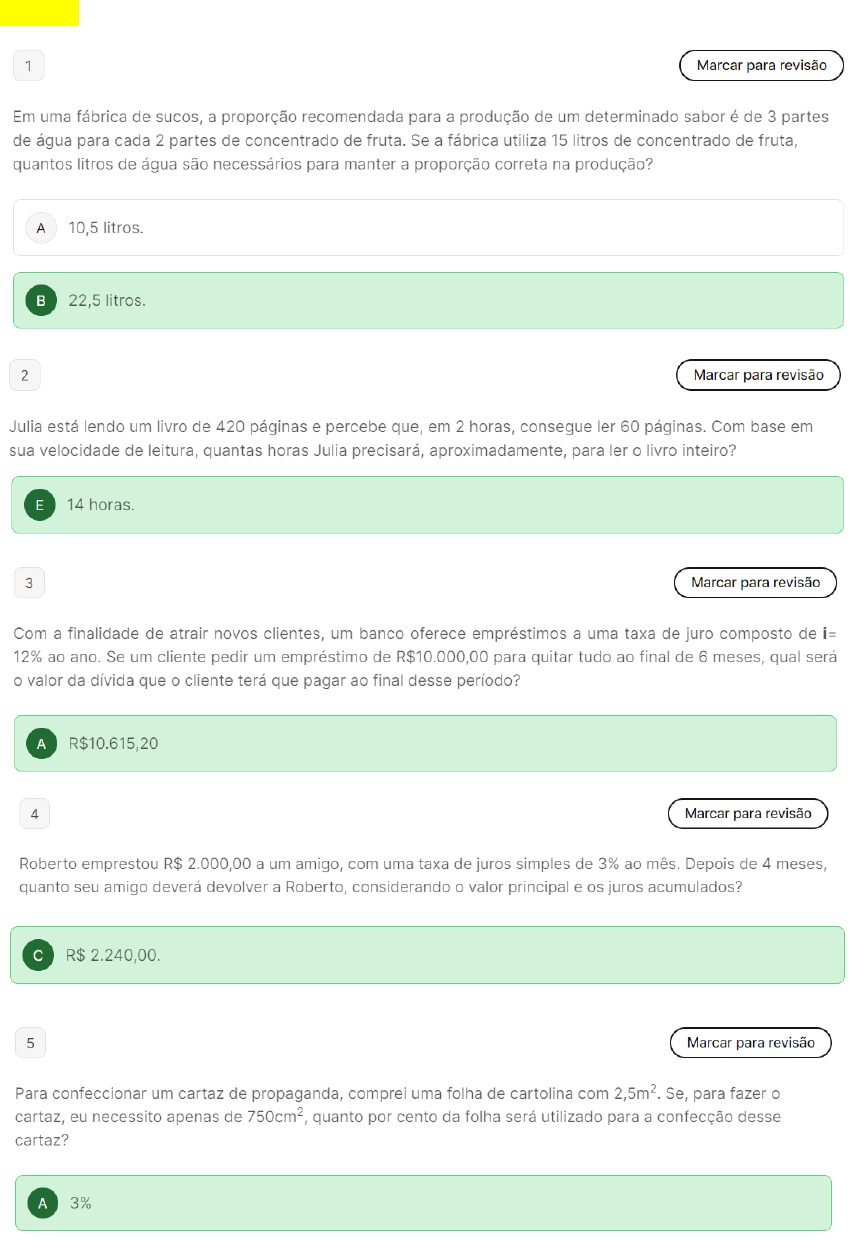Click the question 4 number badge

[x=34, y=814]
